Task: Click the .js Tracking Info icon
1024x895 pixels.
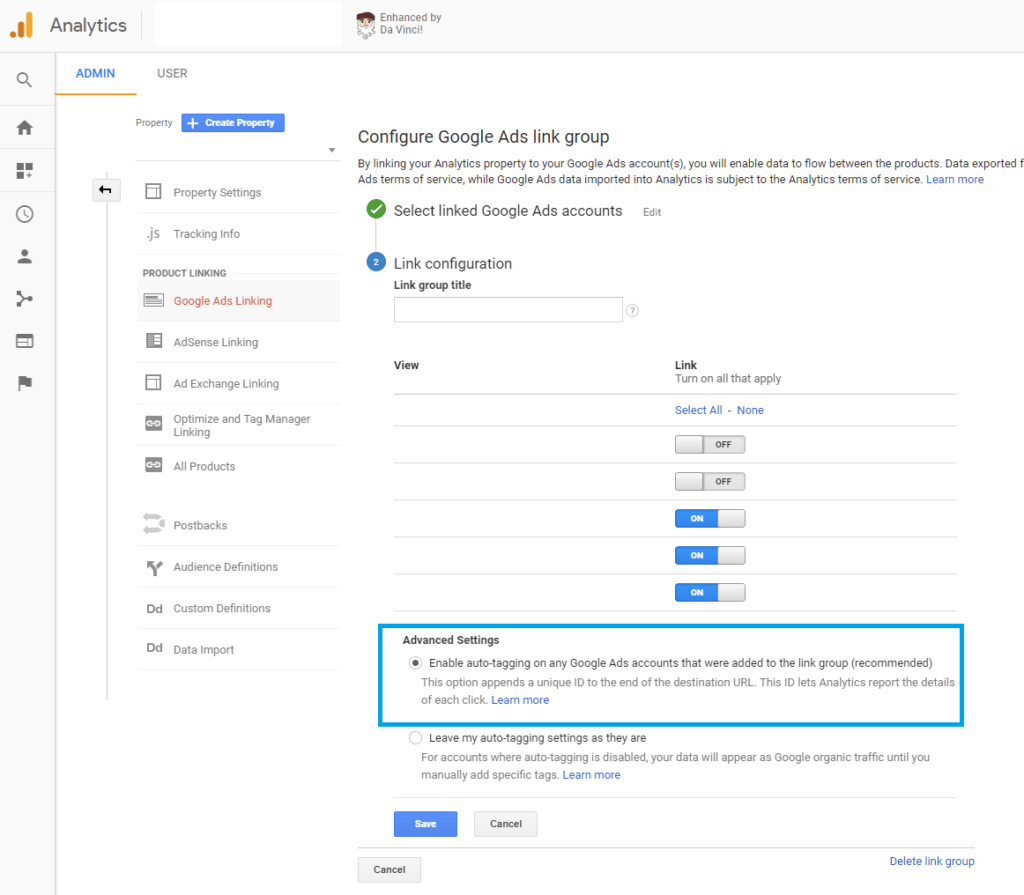Action: tap(153, 233)
